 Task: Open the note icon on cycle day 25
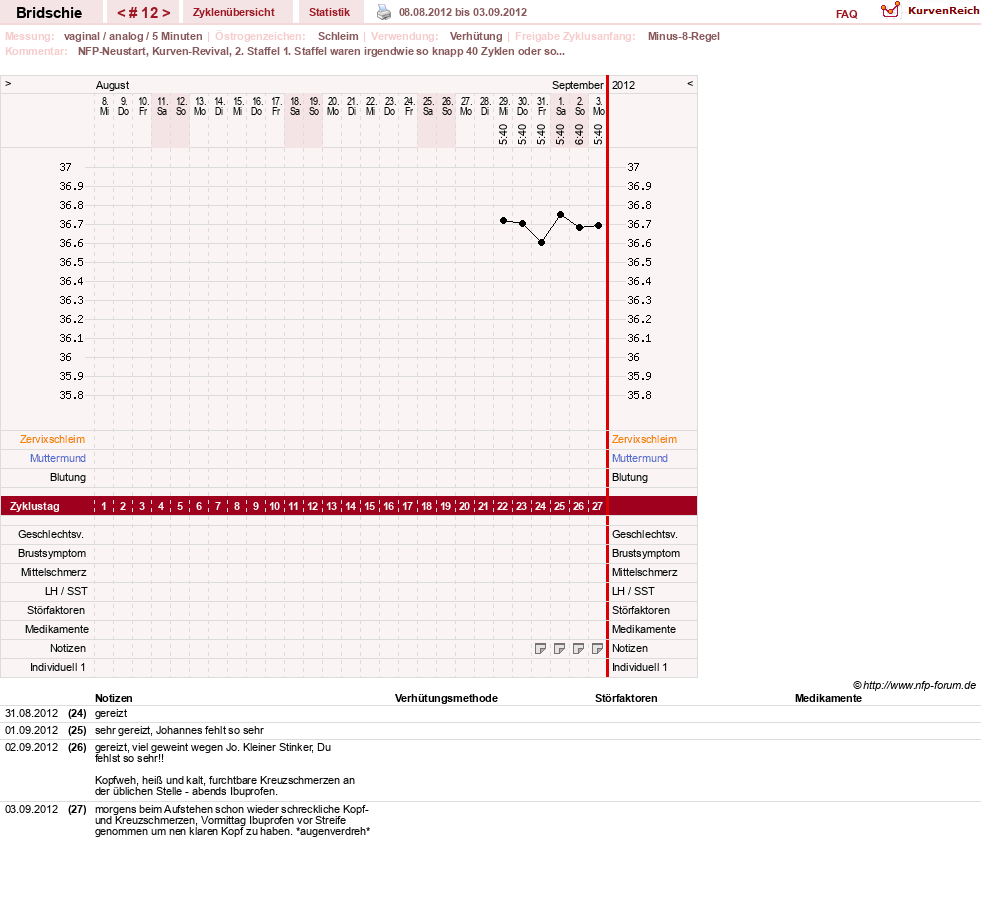click(x=559, y=649)
